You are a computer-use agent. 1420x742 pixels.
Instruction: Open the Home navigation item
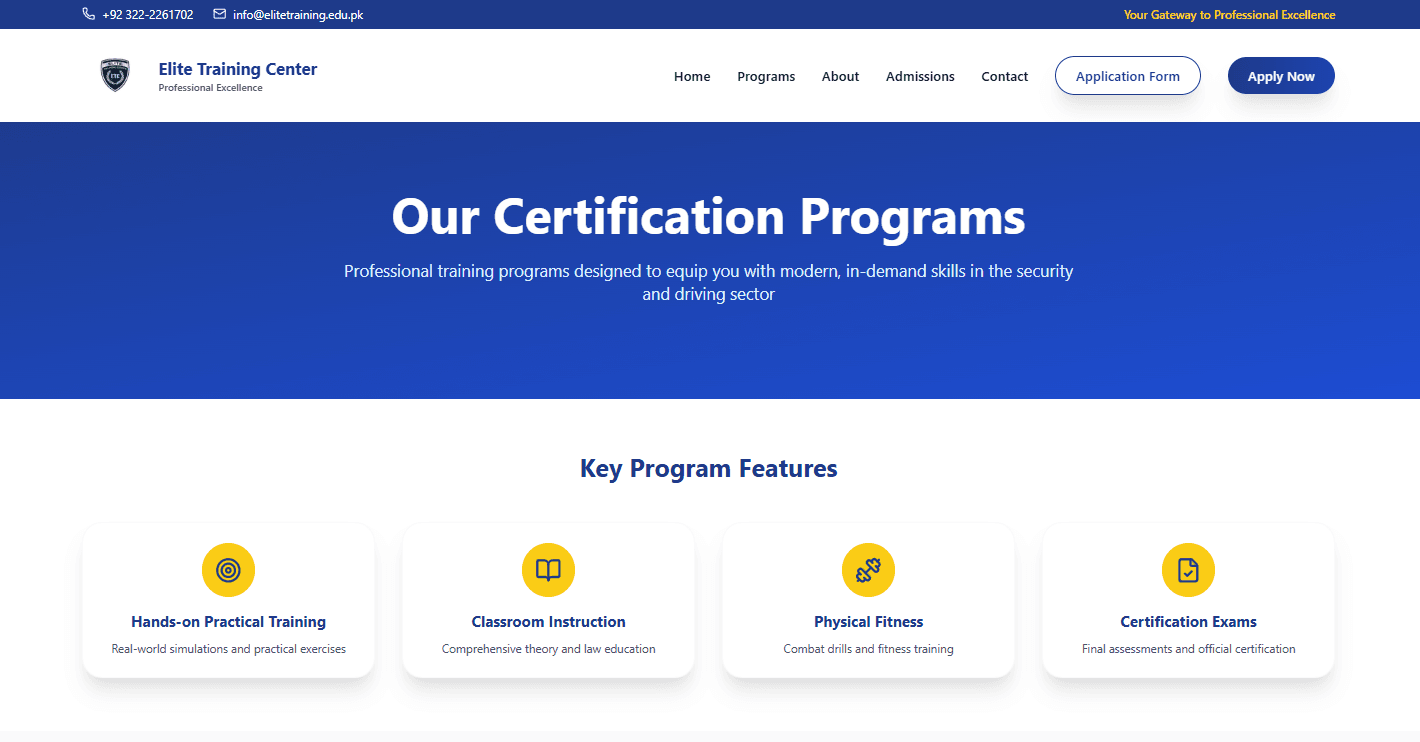[692, 76]
